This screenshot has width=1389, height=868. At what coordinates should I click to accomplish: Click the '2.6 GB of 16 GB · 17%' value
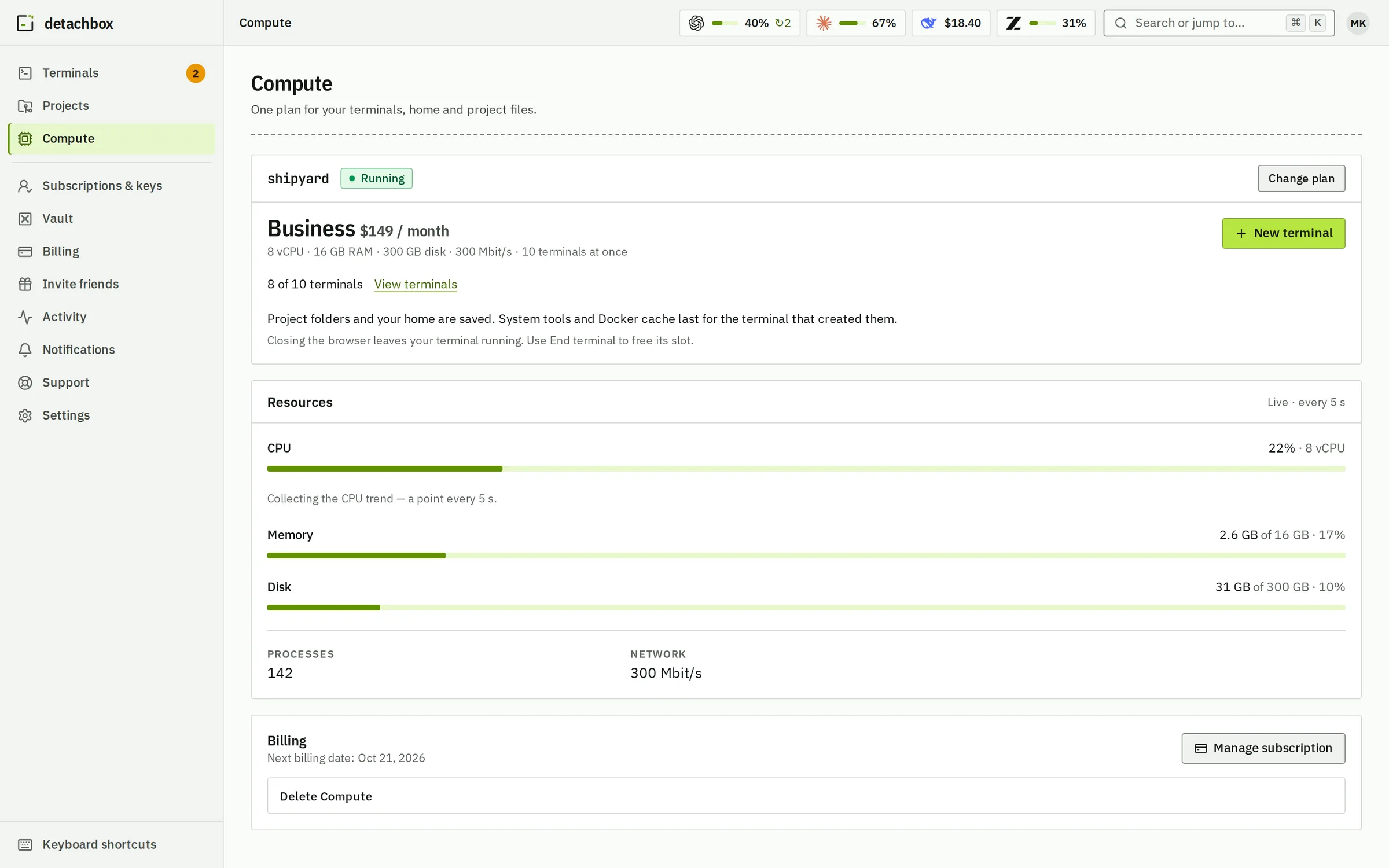point(1282,535)
